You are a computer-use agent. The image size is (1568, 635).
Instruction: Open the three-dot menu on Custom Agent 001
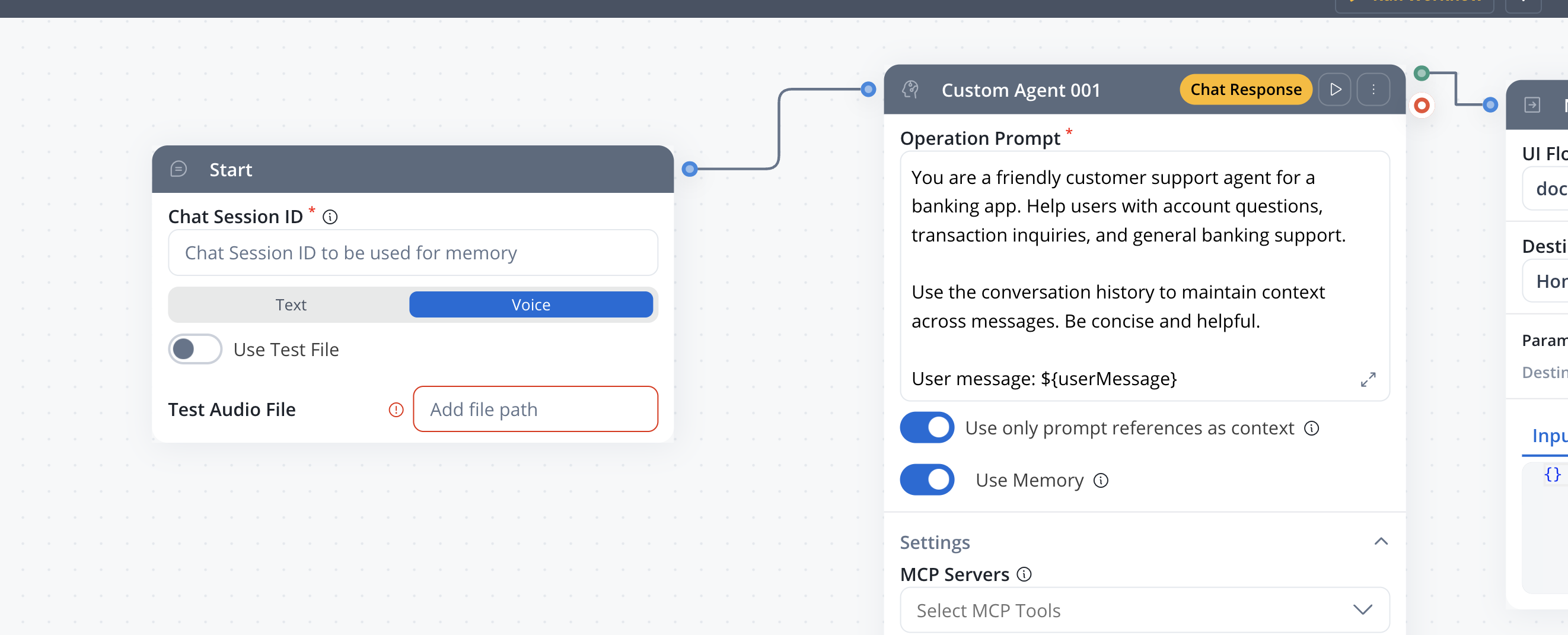point(1373,89)
